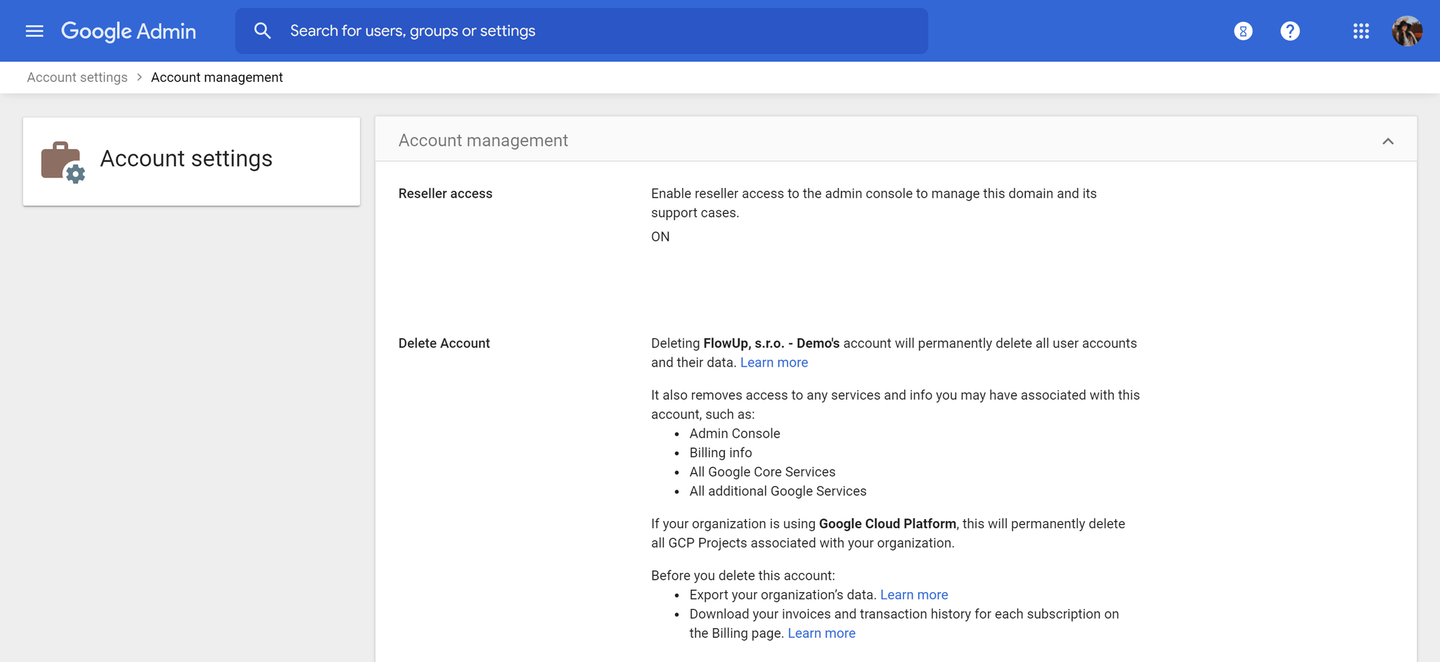Collapse the Account management section
The image size is (1440, 662).
tap(1388, 141)
